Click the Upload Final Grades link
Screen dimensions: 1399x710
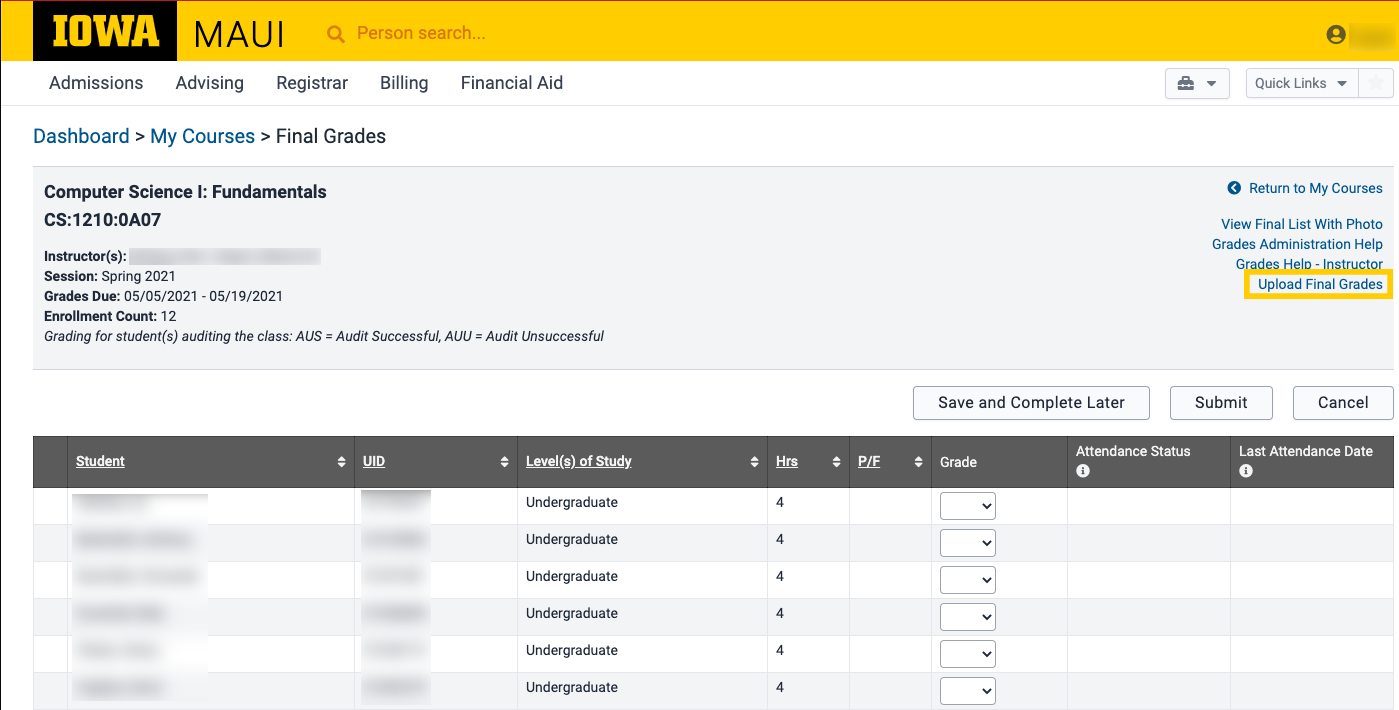click(x=1320, y=285)
